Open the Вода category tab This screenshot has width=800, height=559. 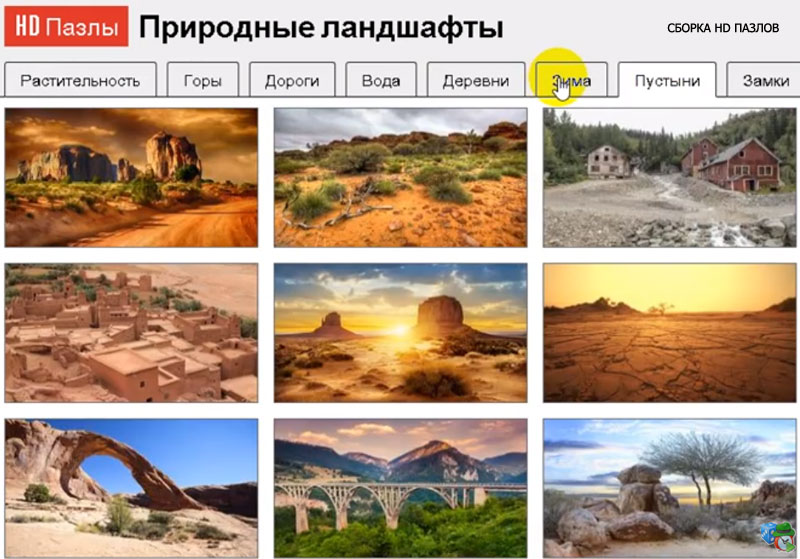[381, 80]
